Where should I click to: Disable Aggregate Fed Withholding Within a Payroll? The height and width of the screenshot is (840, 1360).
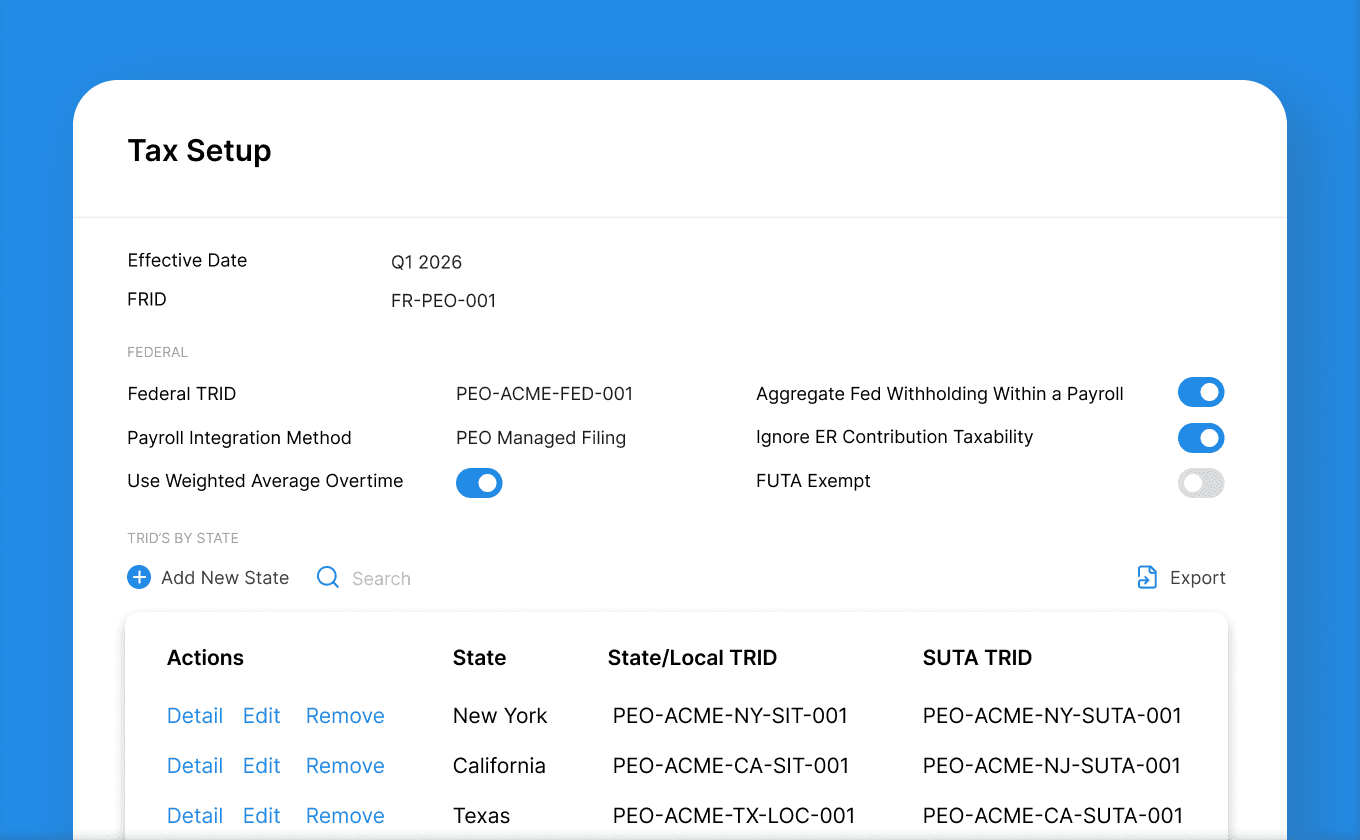click(x=1201, y=392)
